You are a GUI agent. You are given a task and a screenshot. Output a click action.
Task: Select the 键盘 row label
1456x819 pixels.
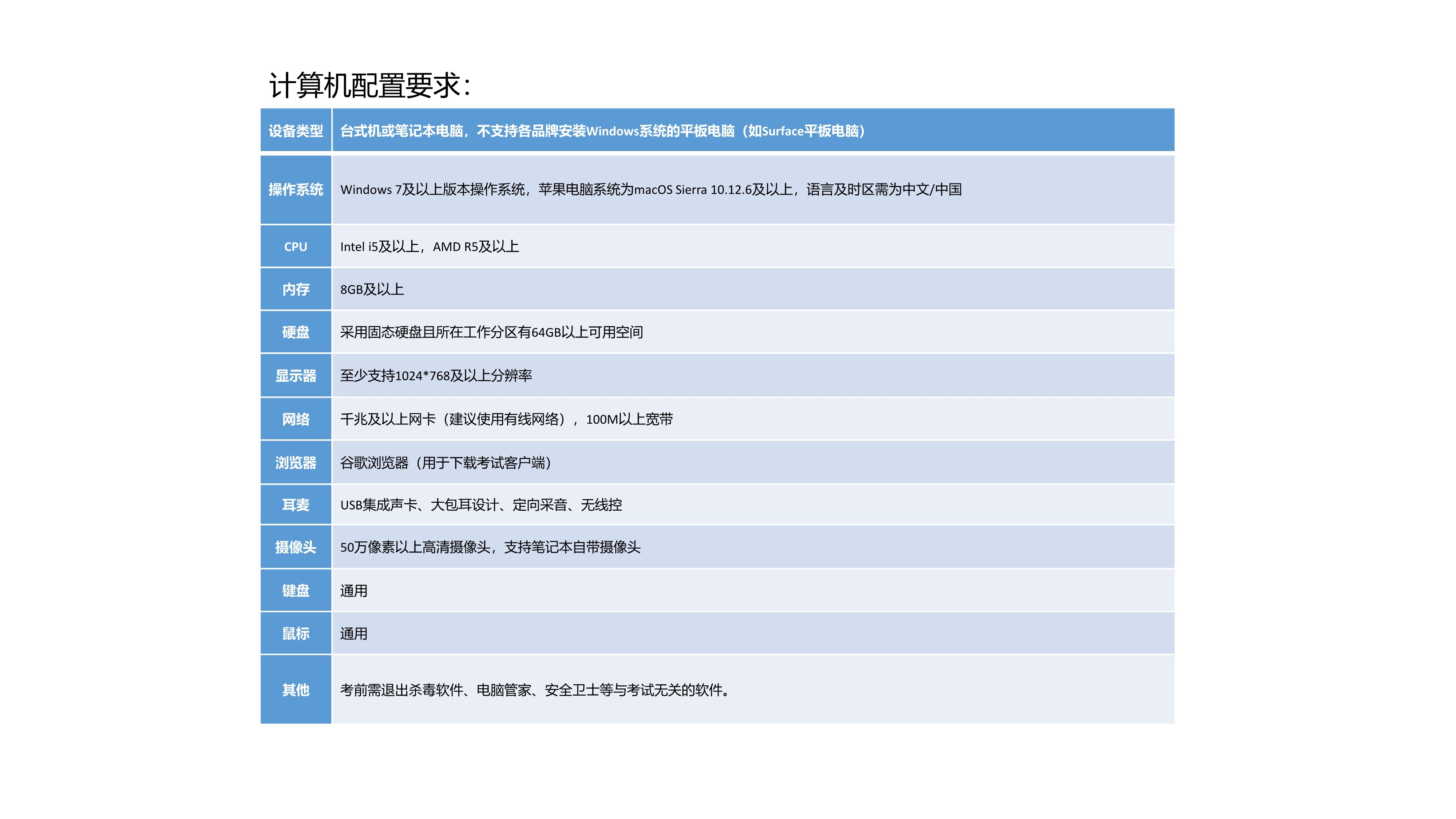(296, 591)
